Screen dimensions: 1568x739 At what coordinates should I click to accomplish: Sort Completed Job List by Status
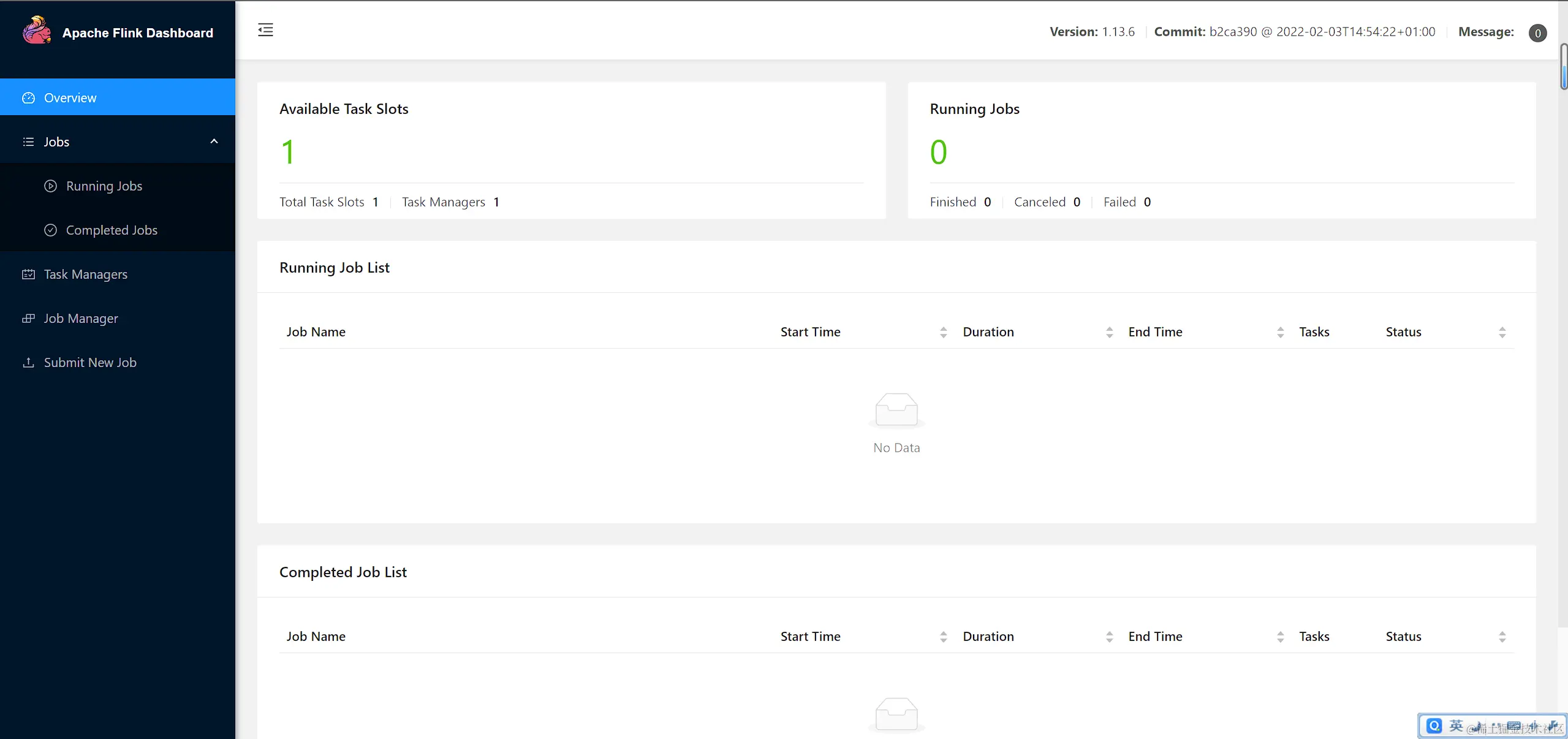tap(1502, 637)
